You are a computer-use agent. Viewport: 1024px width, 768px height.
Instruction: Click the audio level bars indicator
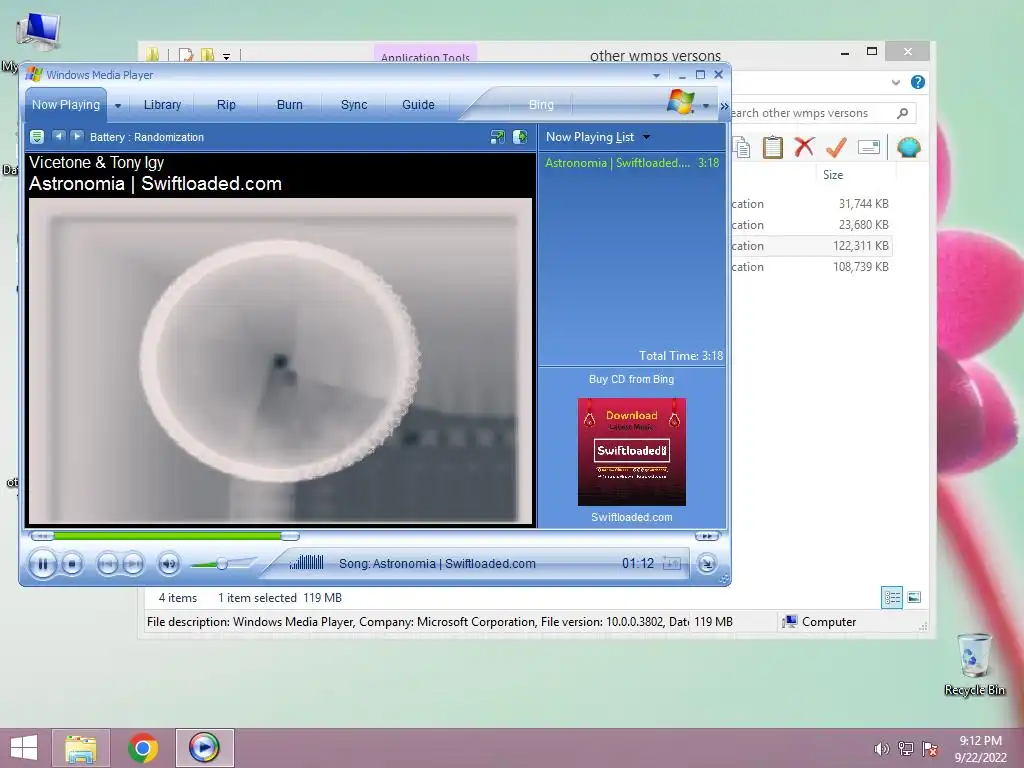tap(306, 562)
